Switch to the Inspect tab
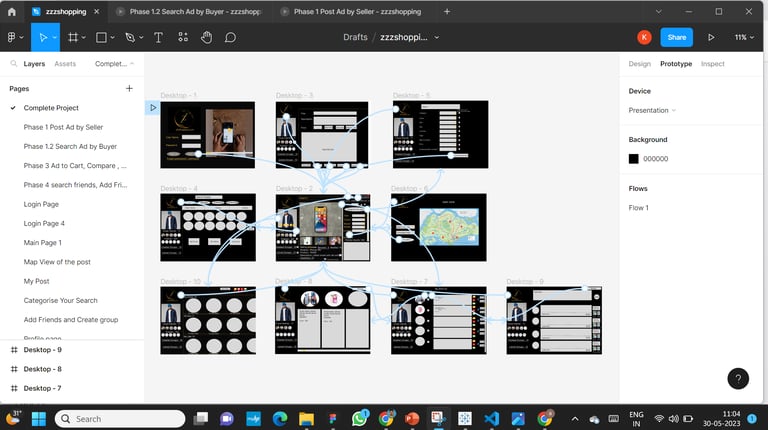Screen dimensions: 768x430 (713, 64)
